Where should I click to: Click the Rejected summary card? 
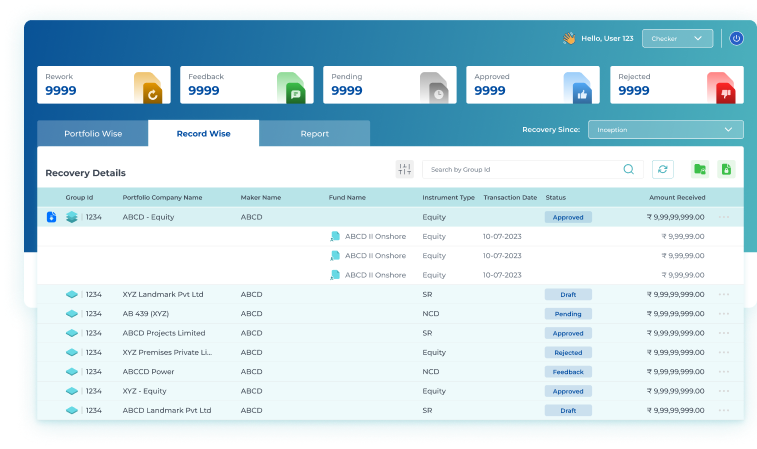coord(675,85)
